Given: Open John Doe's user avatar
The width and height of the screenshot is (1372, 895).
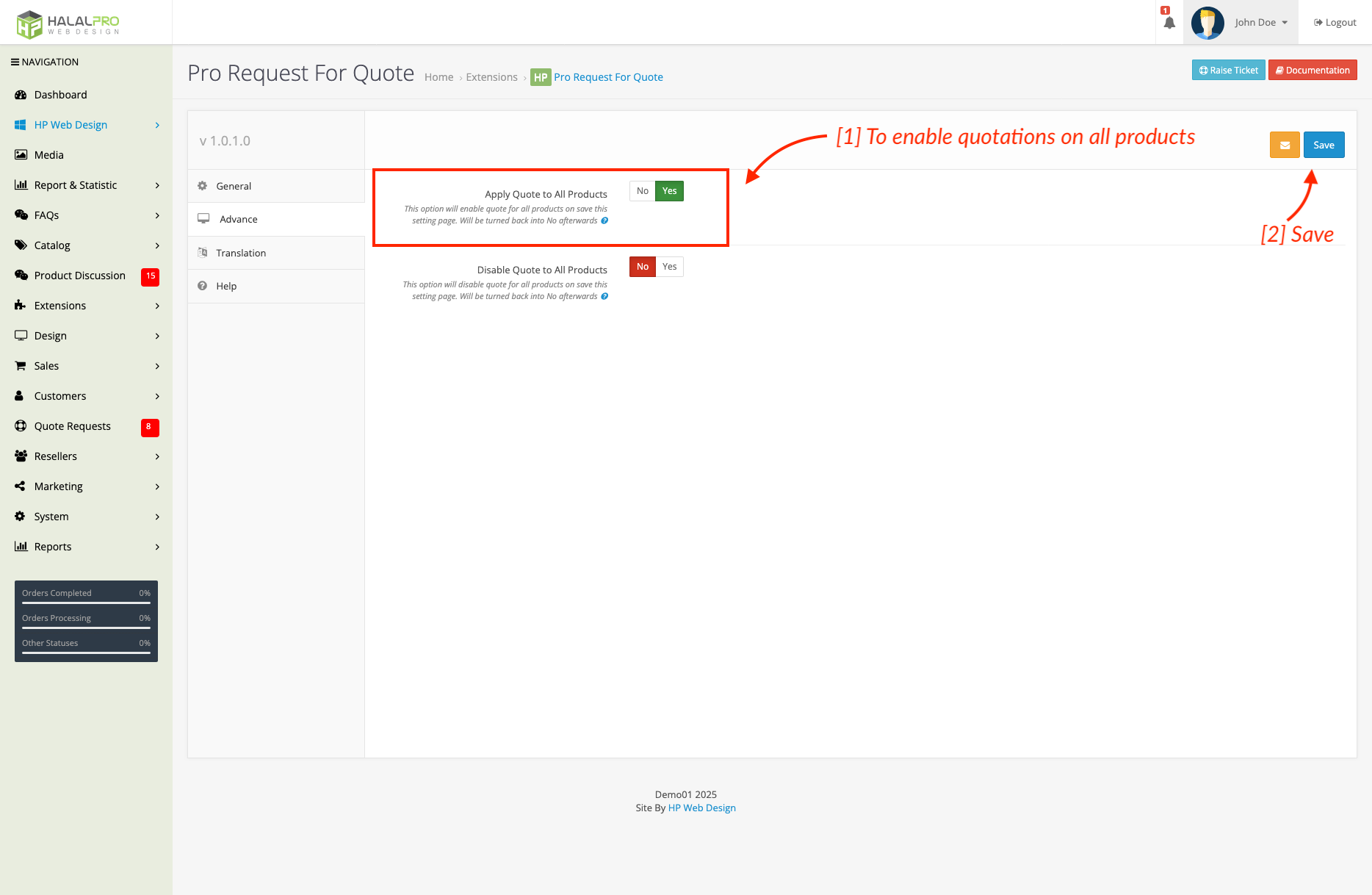Looking at the screenshot, I should (1207, 23).
